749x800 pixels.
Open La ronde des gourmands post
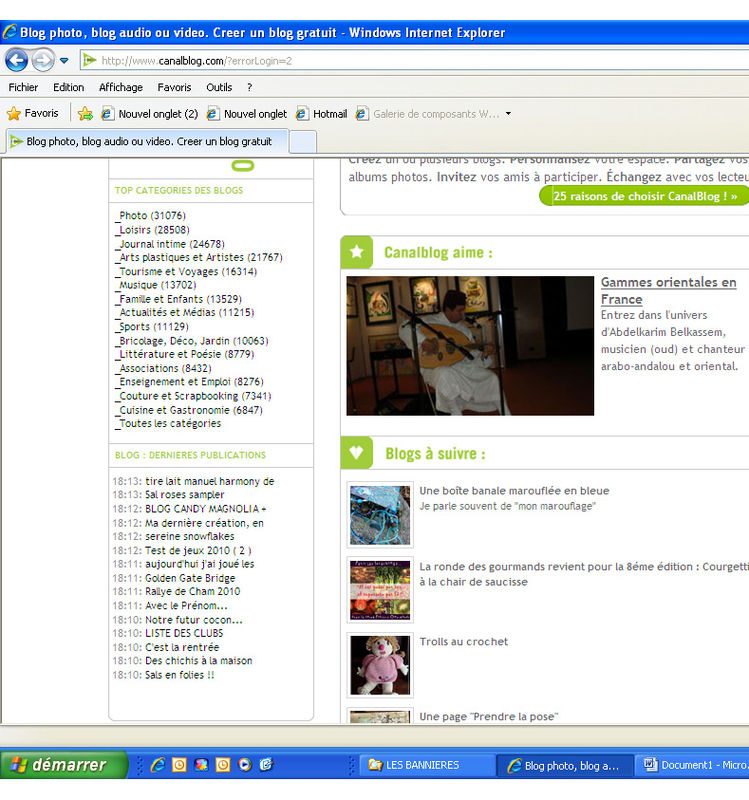(584, 574)
